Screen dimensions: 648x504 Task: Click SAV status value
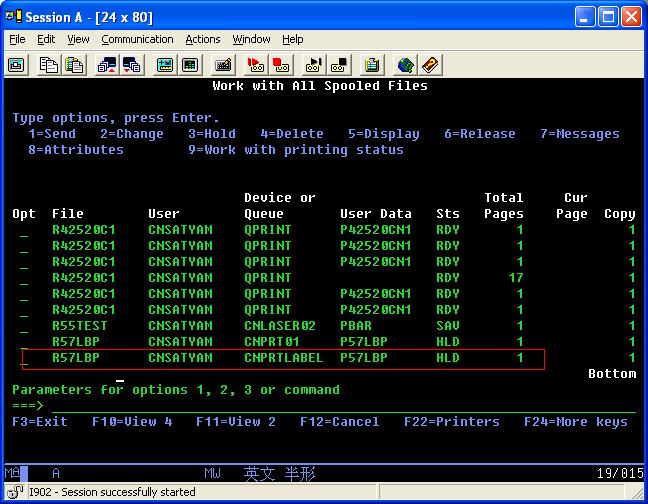(x=448, y=326)
